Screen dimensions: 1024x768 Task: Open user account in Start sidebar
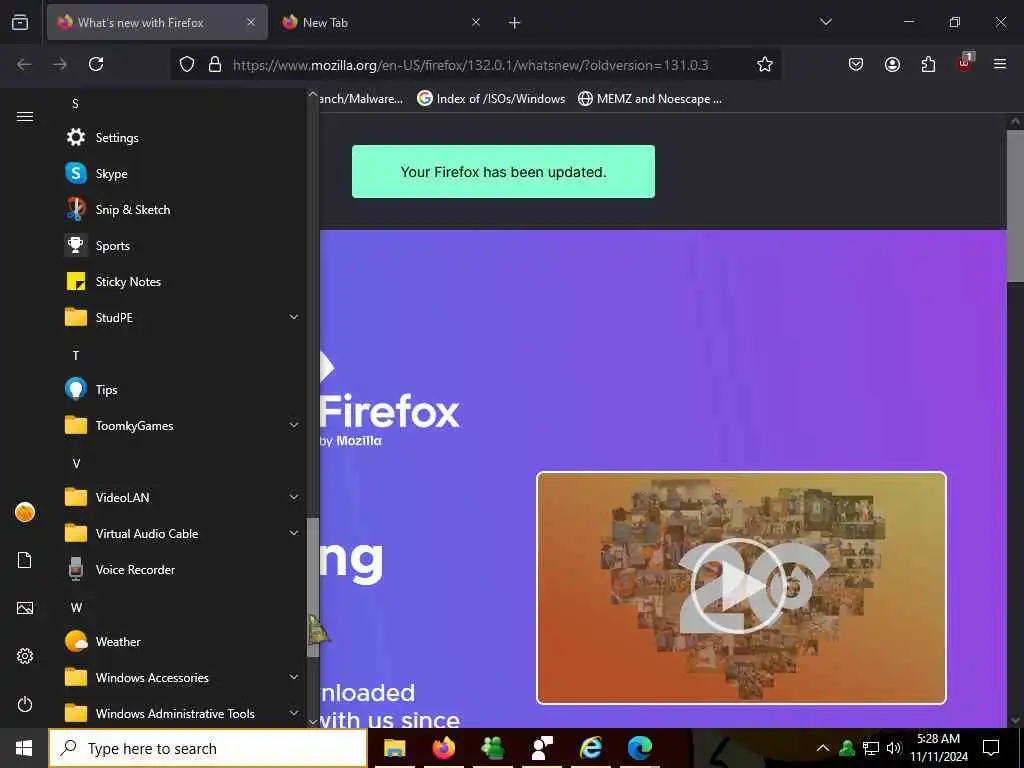click(x=25, y=512)
